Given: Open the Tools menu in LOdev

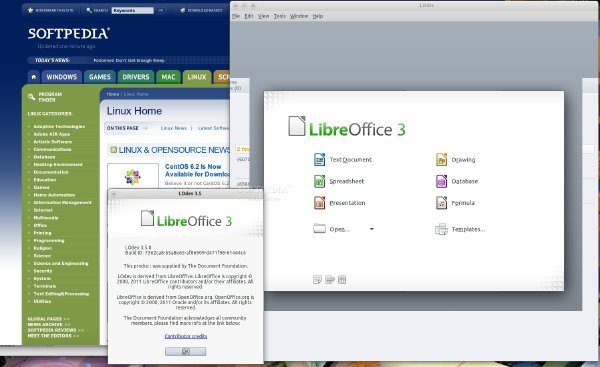Looking at the screenshot, I should pyautogui.click(x=280, y=16).
